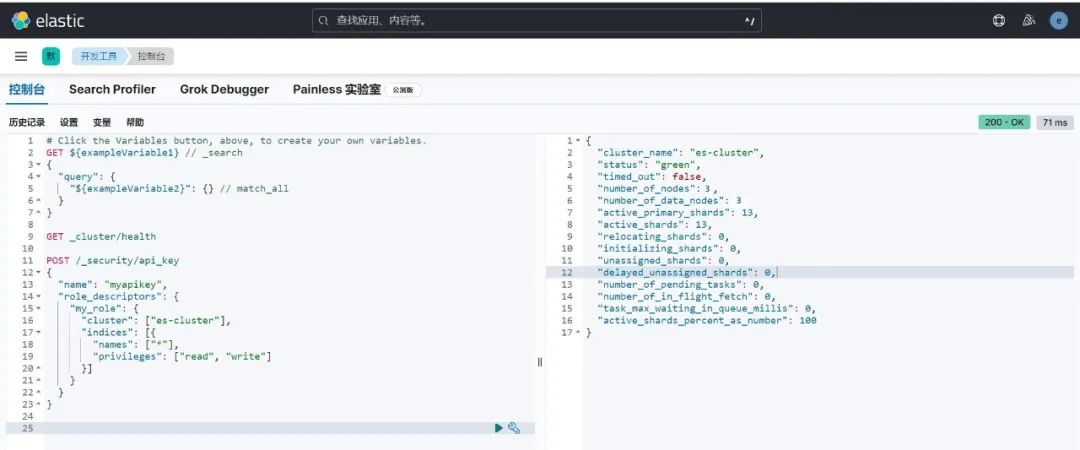Collapse the block at editor line 3
Image resolution: width=1080 pixels, height=450 pixels.
click(x=39, y=165)
